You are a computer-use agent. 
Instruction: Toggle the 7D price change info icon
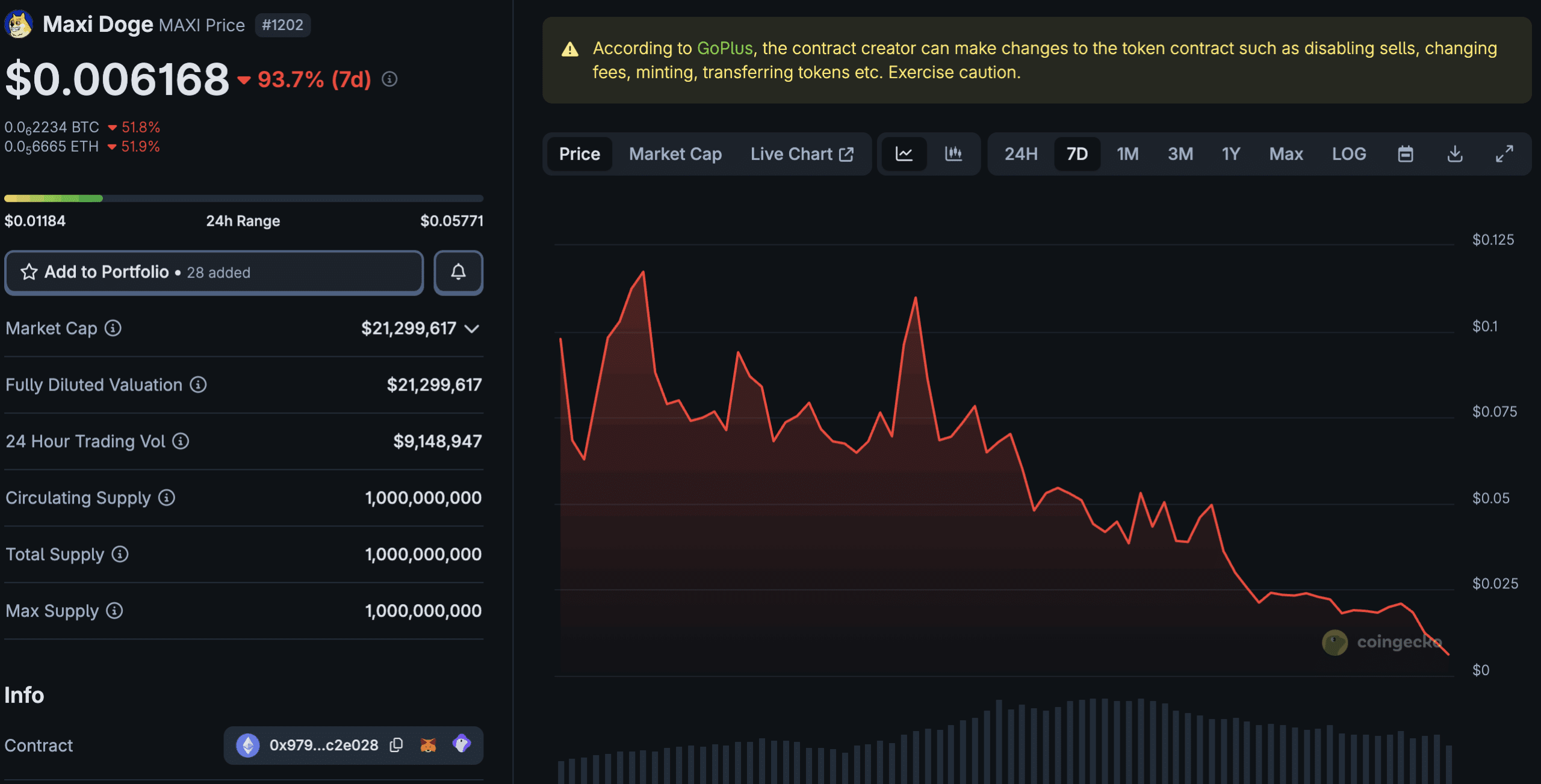tap(388, 79)
